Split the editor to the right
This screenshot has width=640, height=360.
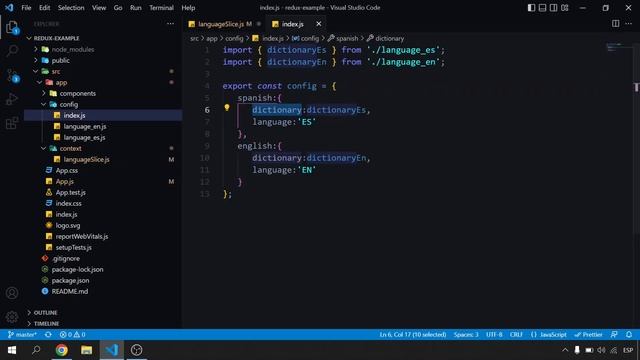pos(615,24)
